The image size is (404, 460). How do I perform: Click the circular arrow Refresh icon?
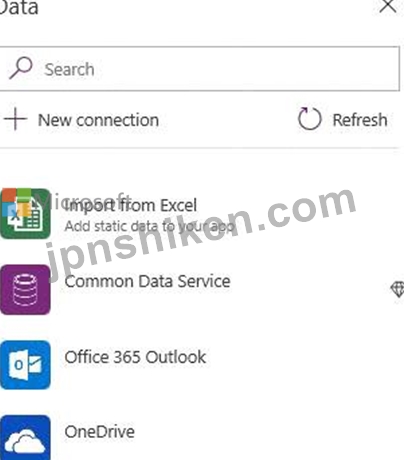(309, 119)
